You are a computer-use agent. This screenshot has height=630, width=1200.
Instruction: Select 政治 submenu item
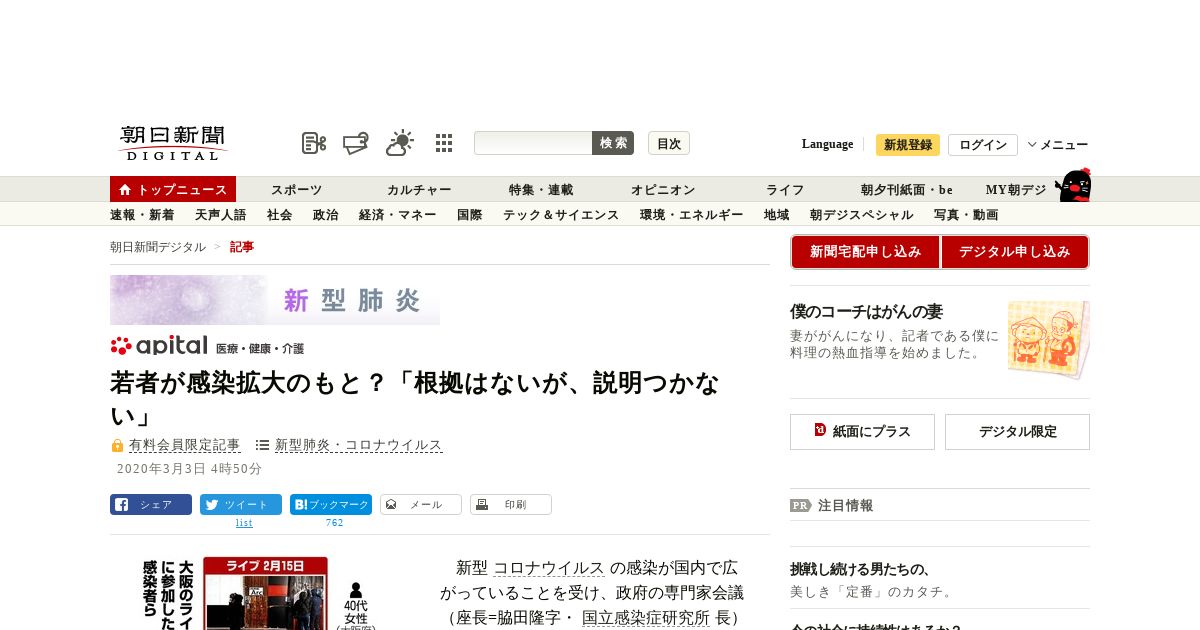(x=325, y=215)
